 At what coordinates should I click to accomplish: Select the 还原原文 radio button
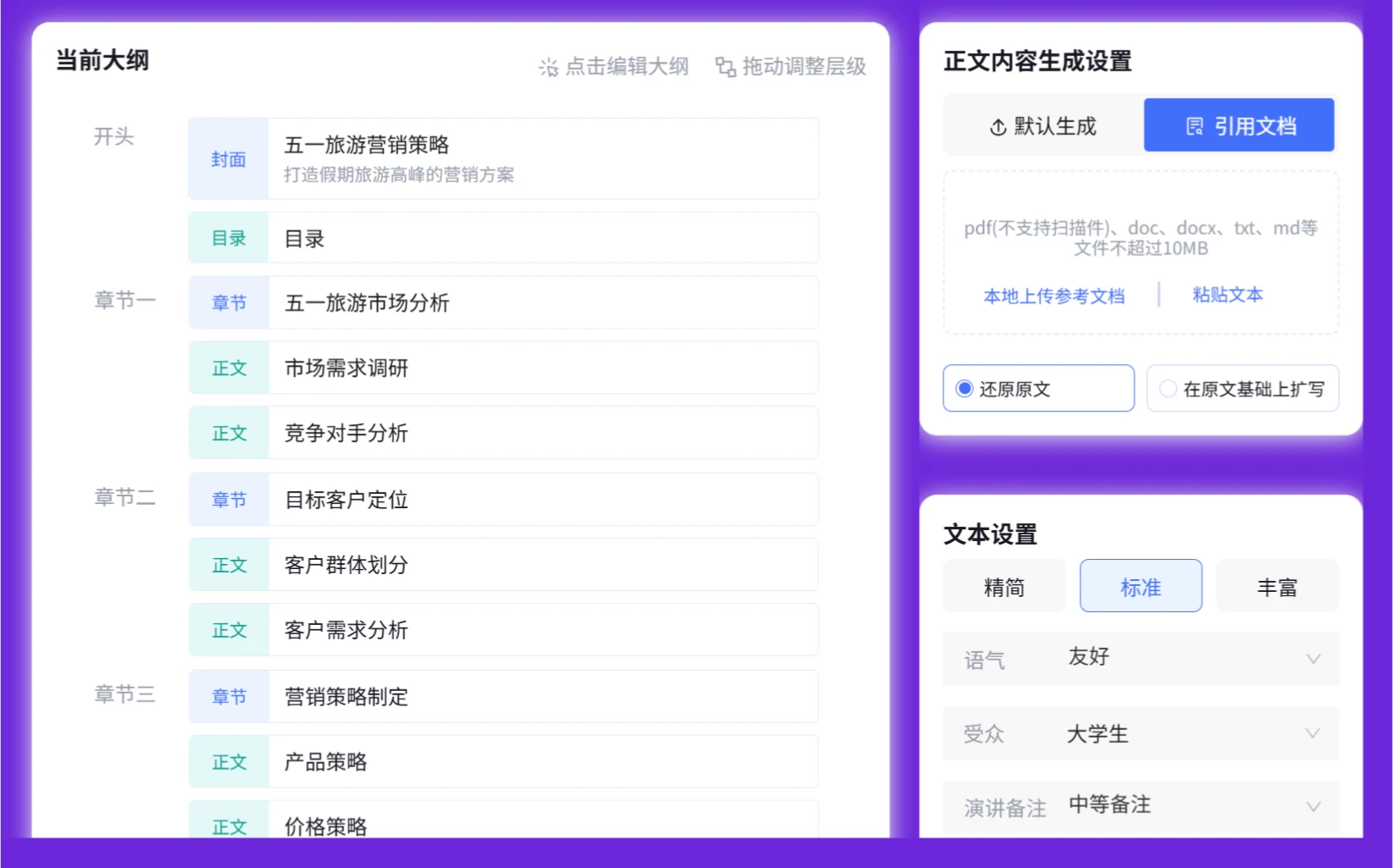click(x=965, y=388)
